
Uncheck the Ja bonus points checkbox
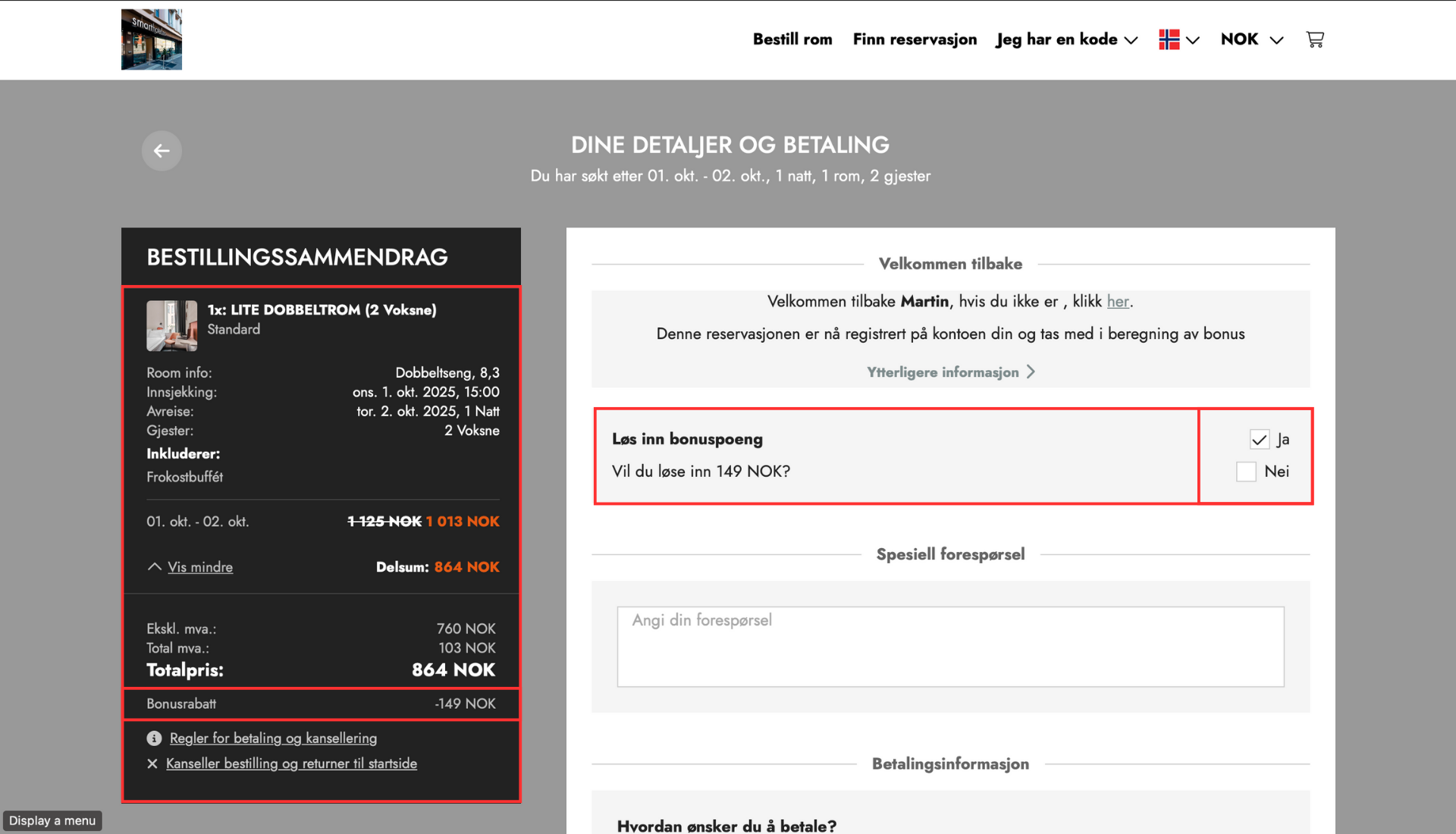1260,440
